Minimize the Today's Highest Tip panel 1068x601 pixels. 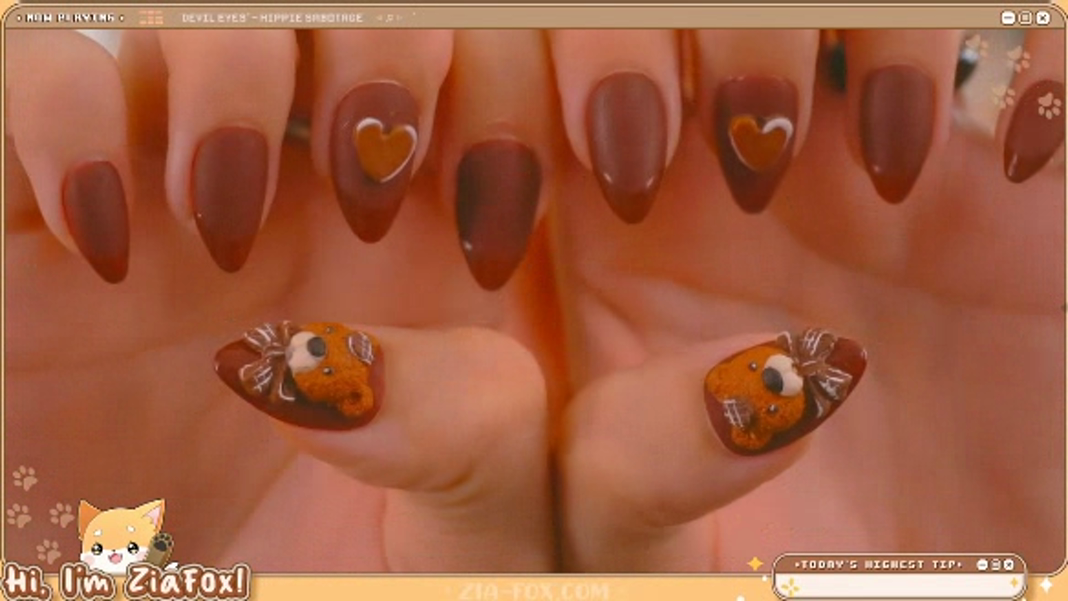[981, 565]
